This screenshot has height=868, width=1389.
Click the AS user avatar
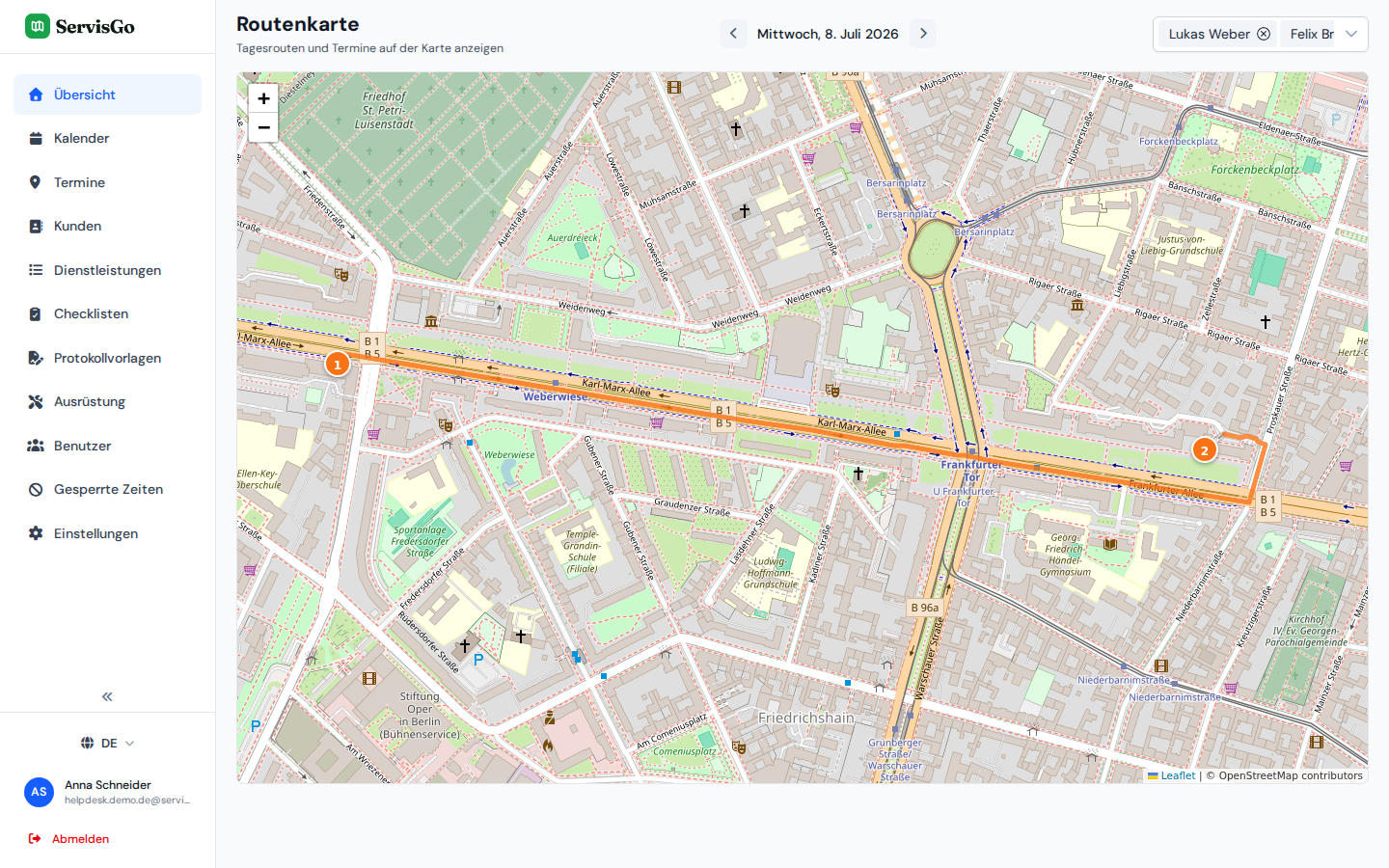point(39,792)
